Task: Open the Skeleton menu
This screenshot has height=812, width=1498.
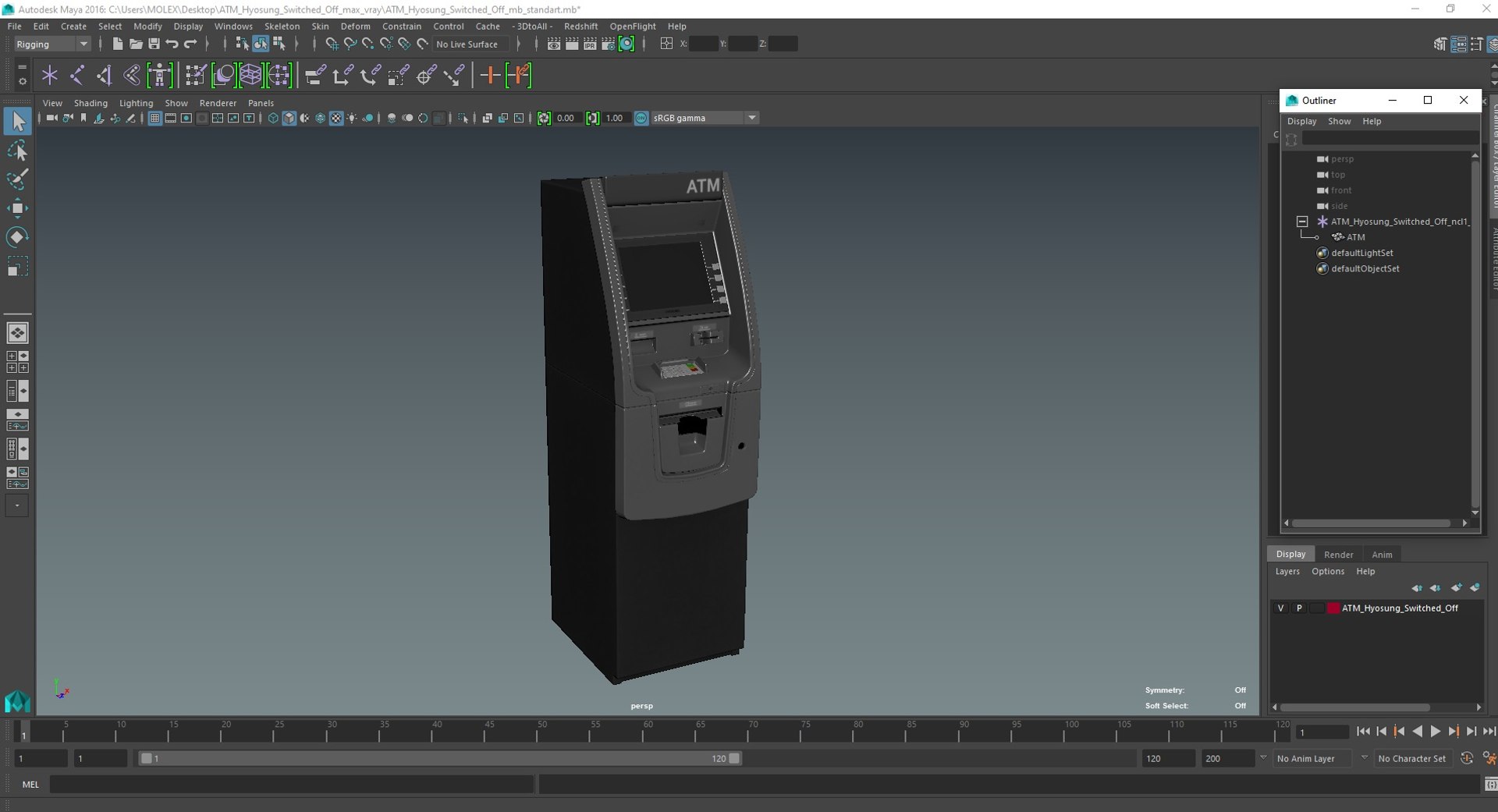Action: 282,27
